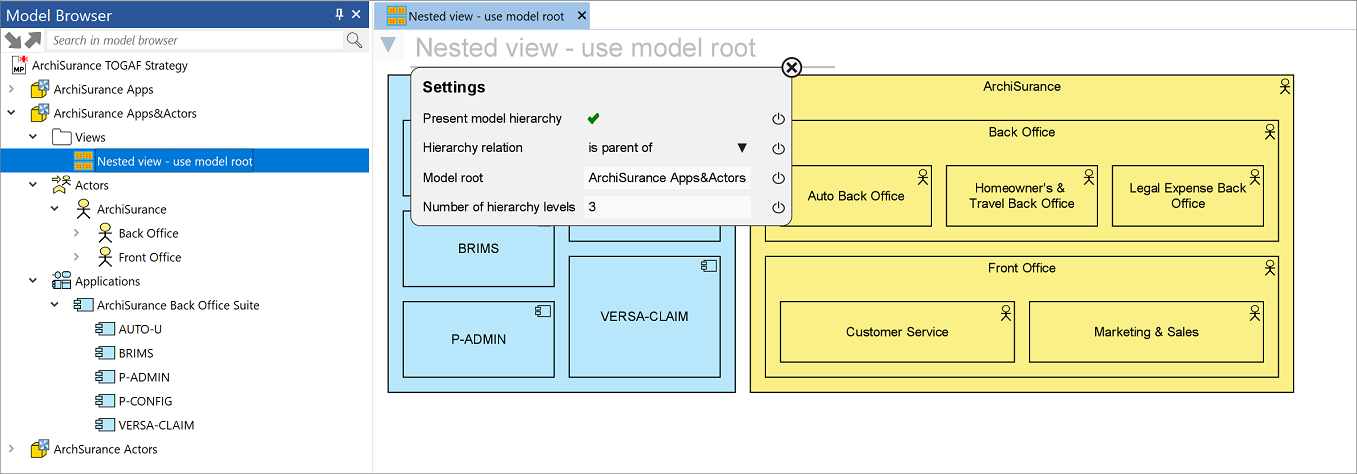Click the search magnifier icon in model browser
1357x474 pixels.
[354, 40]
